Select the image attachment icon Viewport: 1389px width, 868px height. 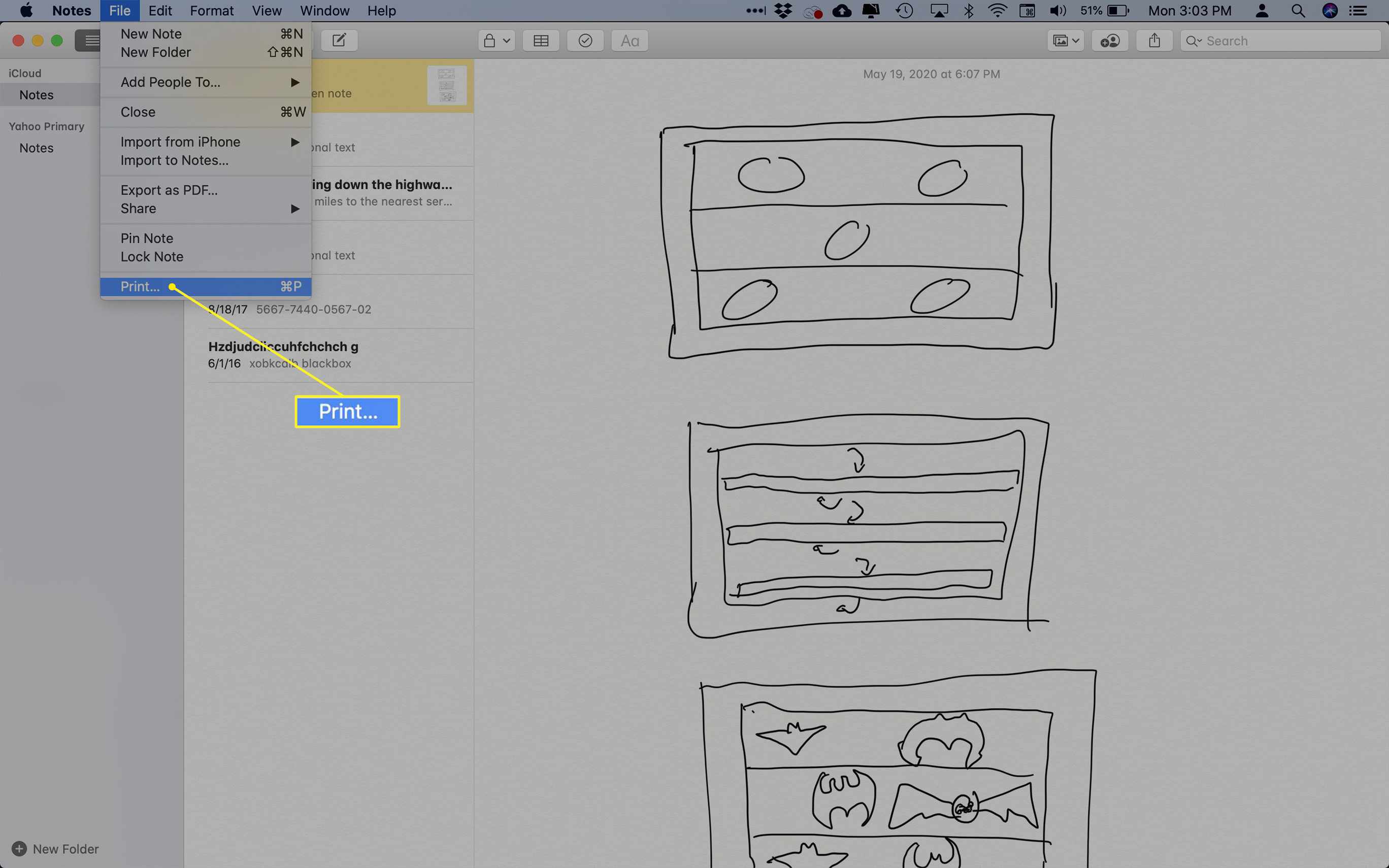point(1064,40)
